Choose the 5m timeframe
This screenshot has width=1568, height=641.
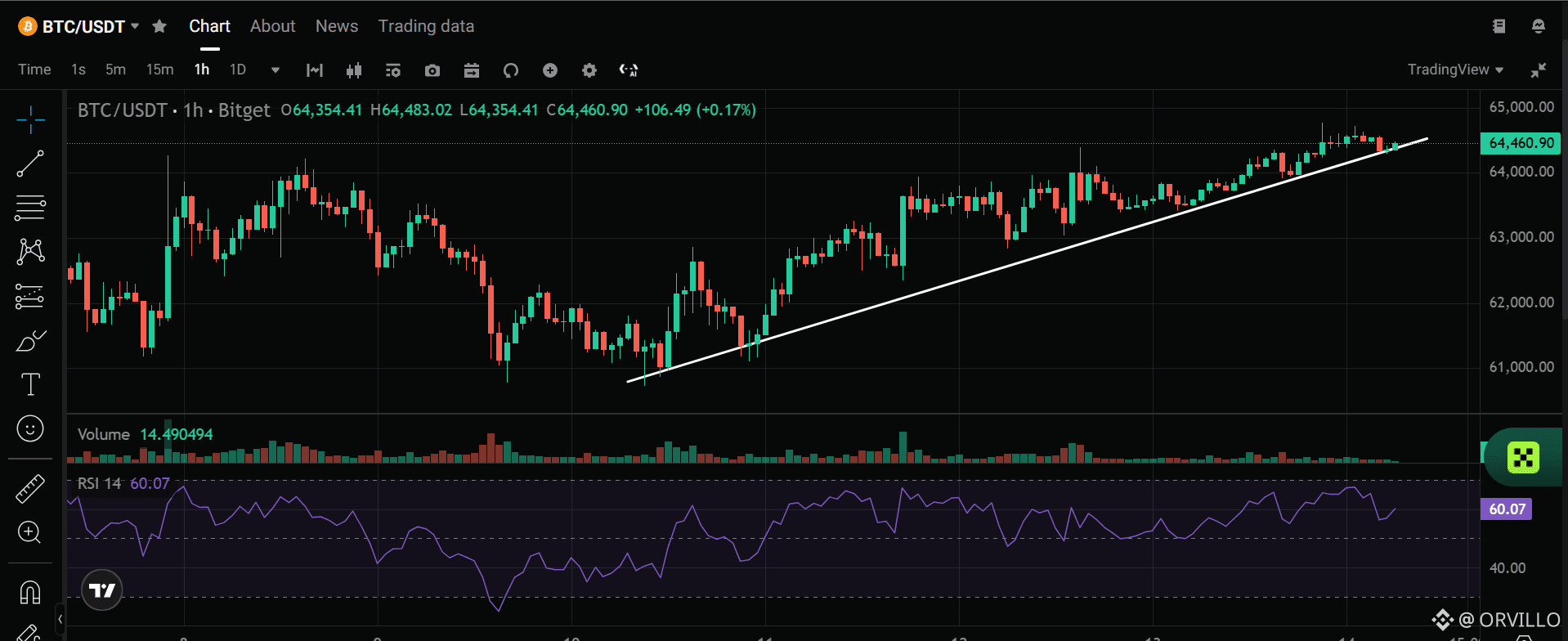point(116,69)
